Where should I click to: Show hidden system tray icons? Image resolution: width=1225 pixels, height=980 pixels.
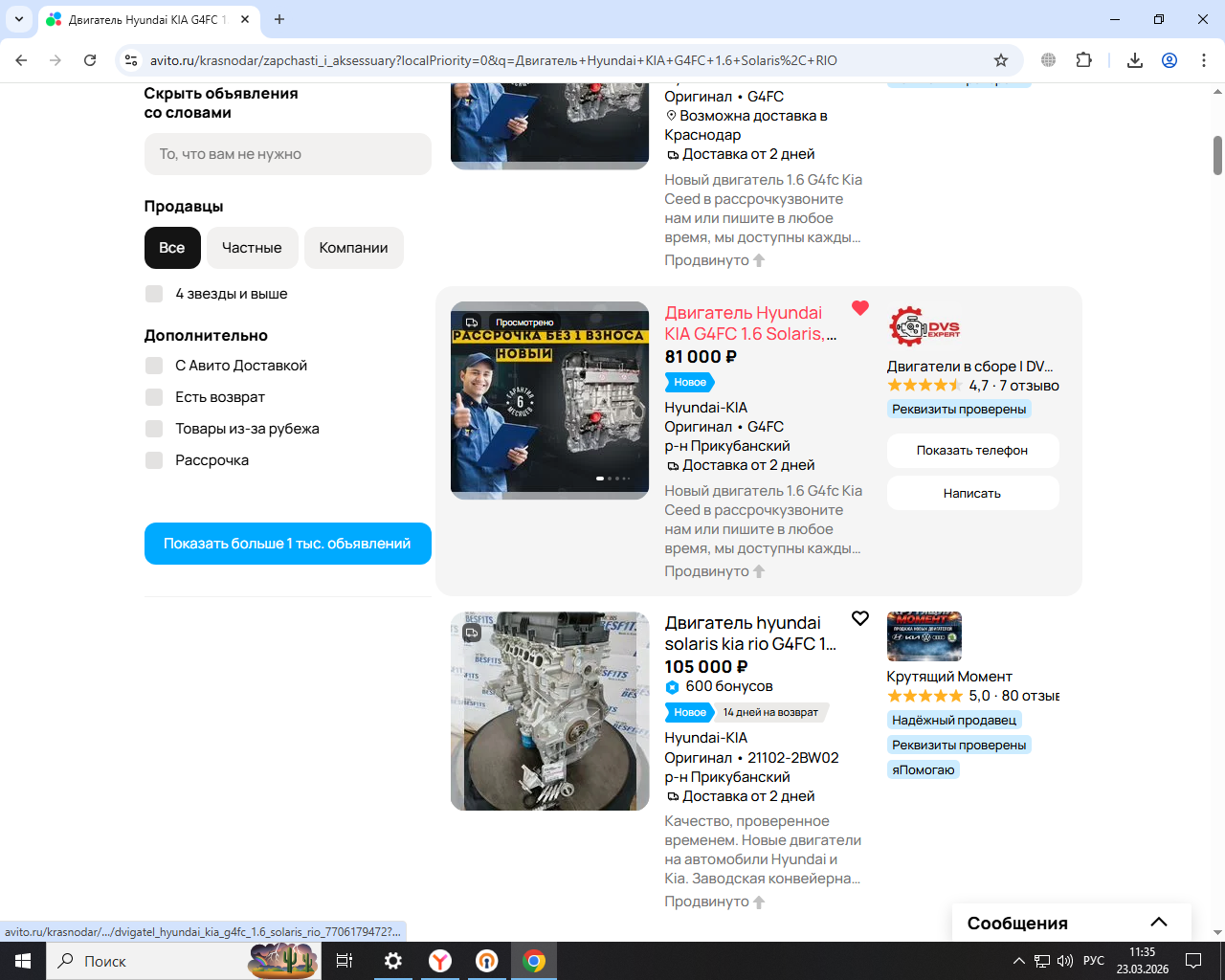[1018, 961]
